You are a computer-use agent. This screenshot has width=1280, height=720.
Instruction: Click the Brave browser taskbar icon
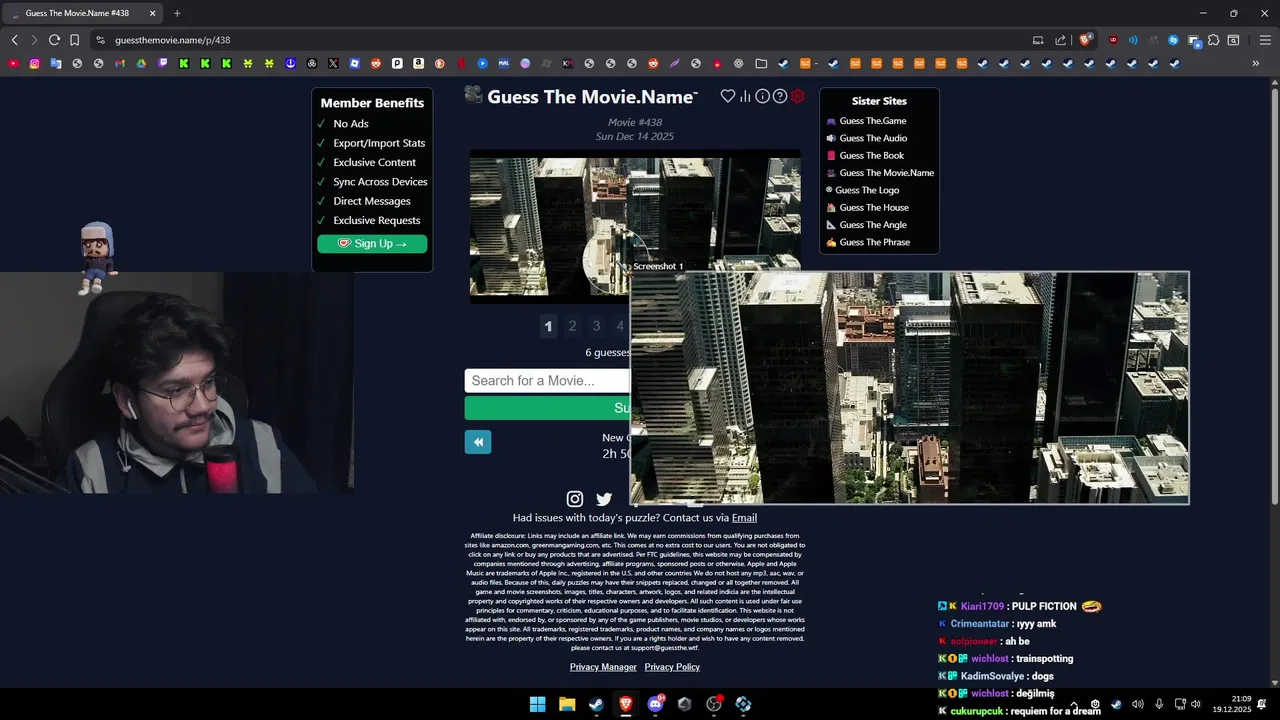click(x=626, y=704)
